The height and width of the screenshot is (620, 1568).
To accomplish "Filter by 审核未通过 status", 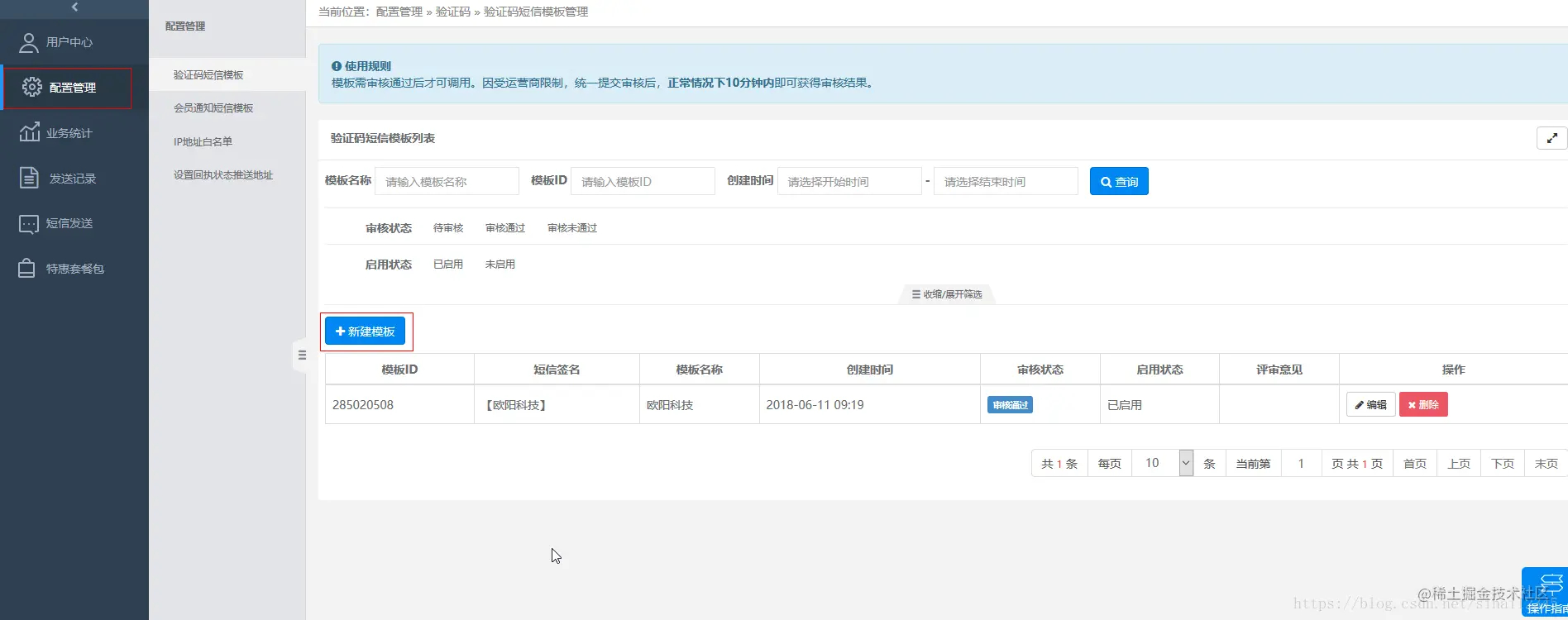I will (x=572, y=228).
